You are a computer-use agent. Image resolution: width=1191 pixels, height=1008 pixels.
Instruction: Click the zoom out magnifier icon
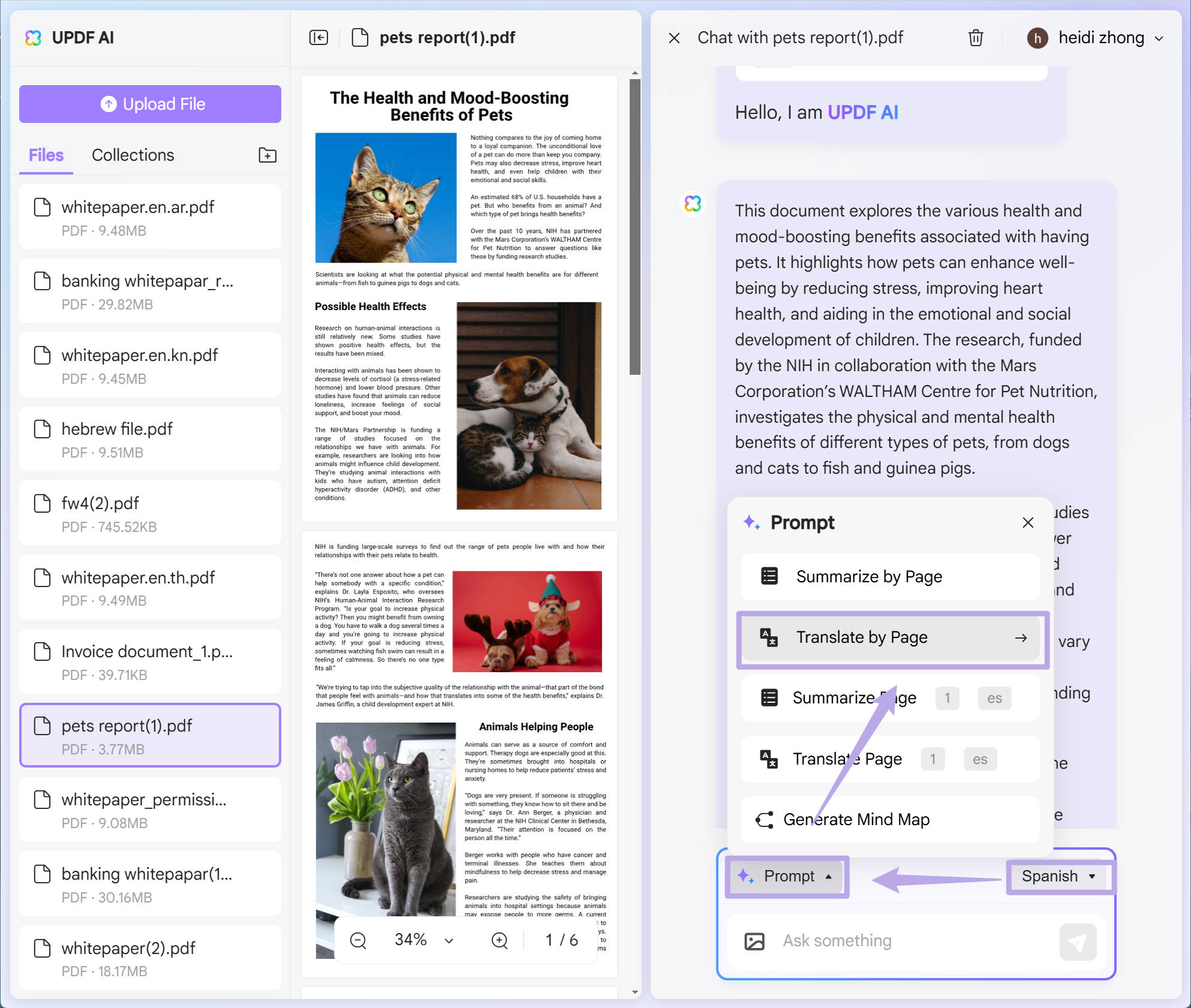(x=358, y=940)
